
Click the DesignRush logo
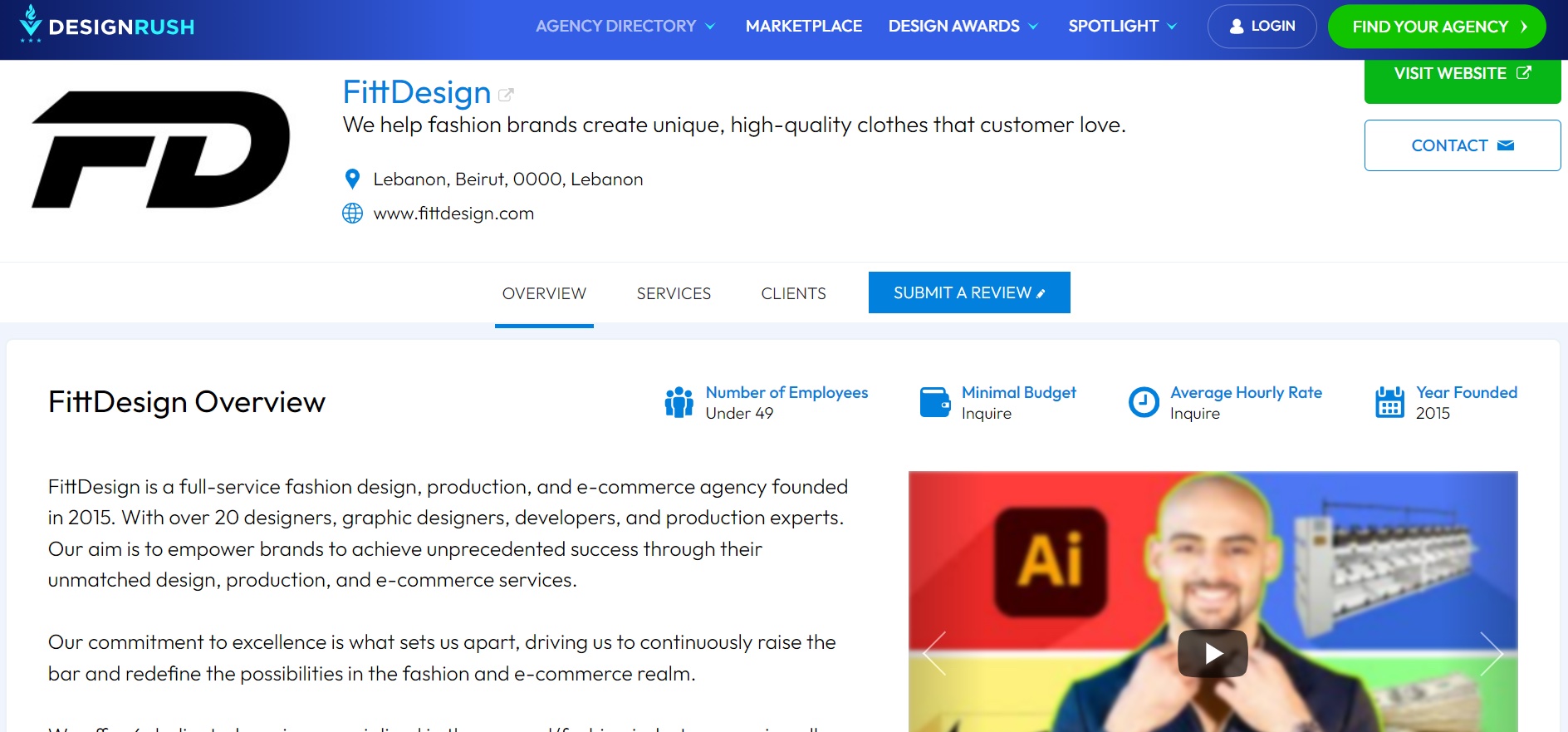point(106,25)
